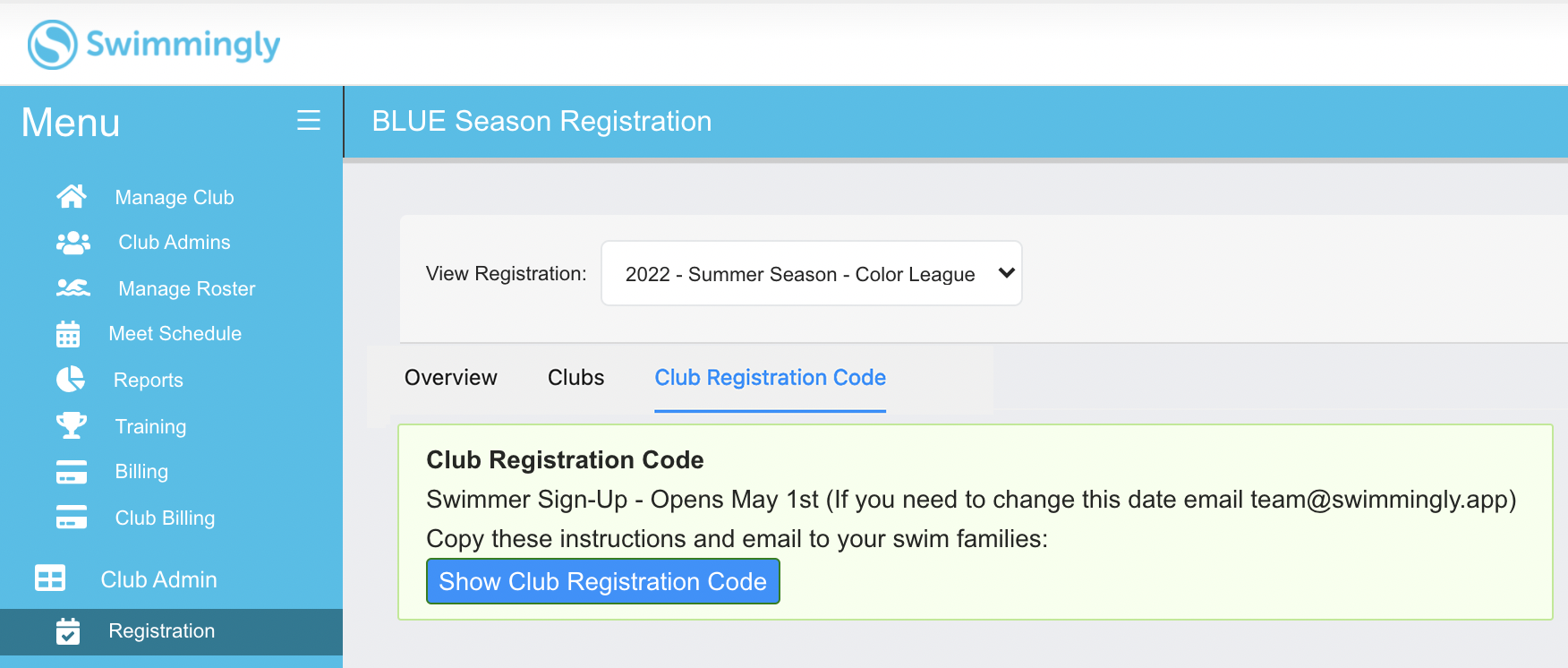Click the Manage Roster swimmer icon
This screenshot has width=1568, height=668.
[x=72, y=288]
